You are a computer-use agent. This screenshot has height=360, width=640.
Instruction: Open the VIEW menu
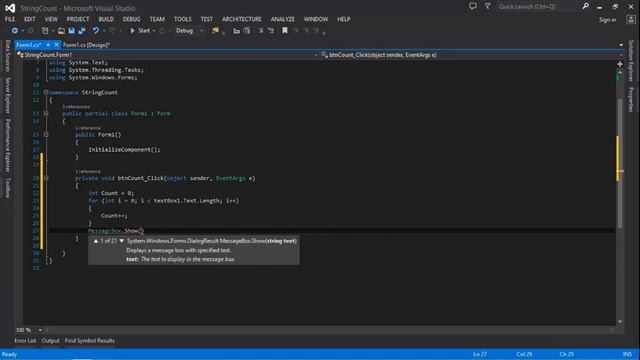point(51,19)
